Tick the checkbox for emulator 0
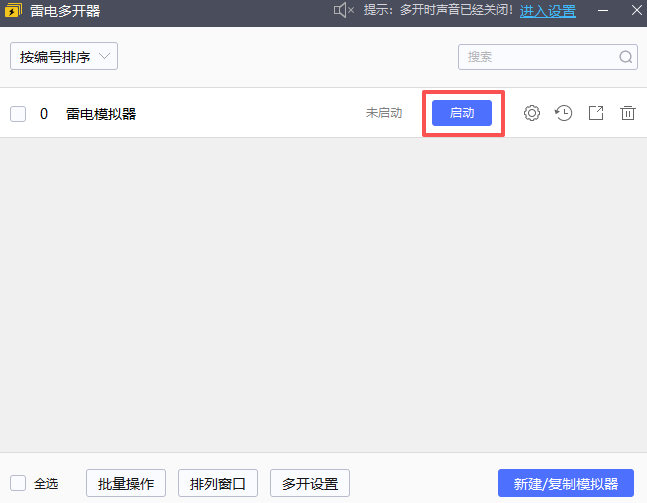The height and width of the screenshot is (503, 647). pos(18,114)
